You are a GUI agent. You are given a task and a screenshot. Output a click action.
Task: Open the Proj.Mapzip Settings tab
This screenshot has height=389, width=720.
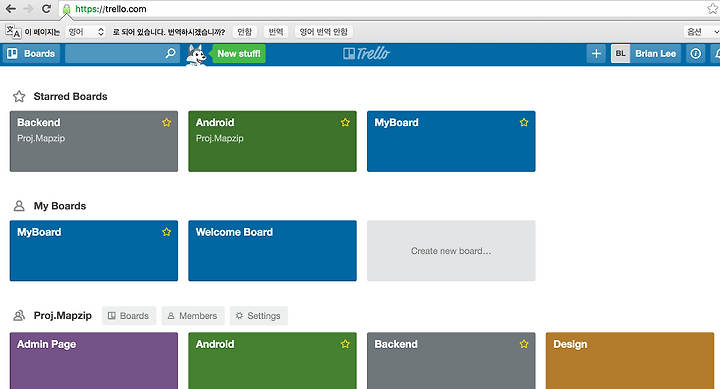[259, 316]
